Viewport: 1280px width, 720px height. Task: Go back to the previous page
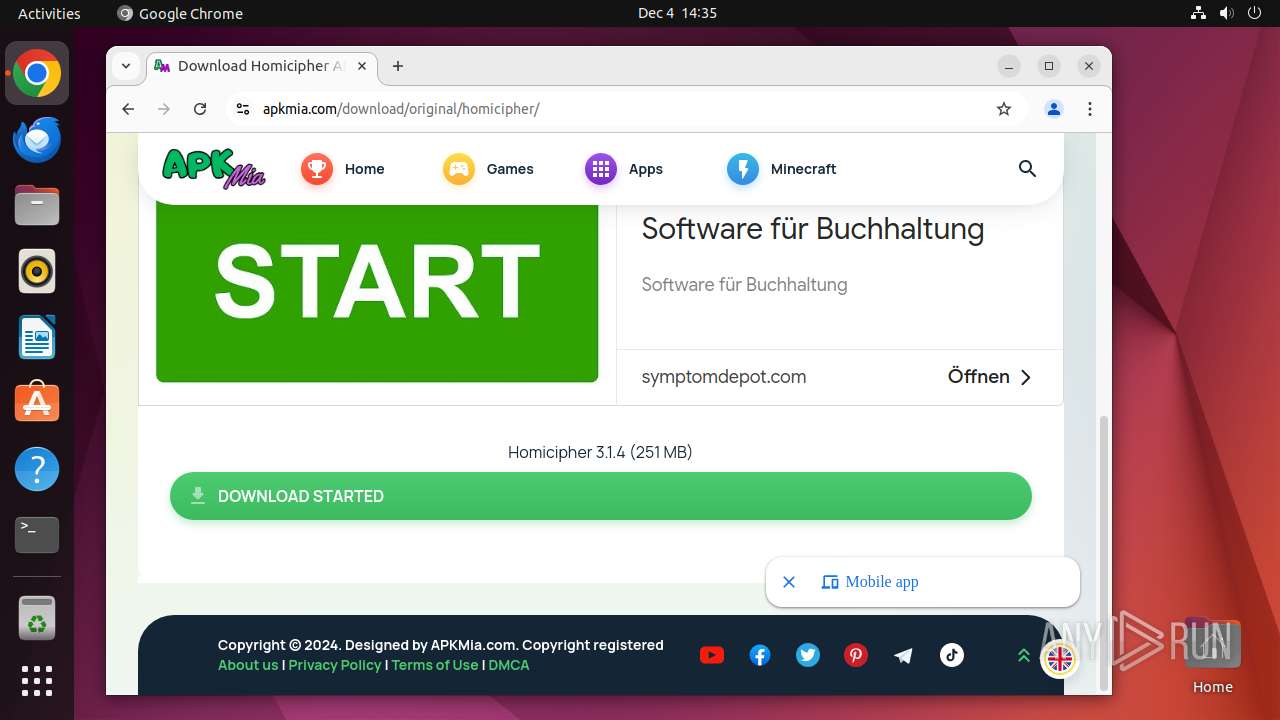click(128, 109)
